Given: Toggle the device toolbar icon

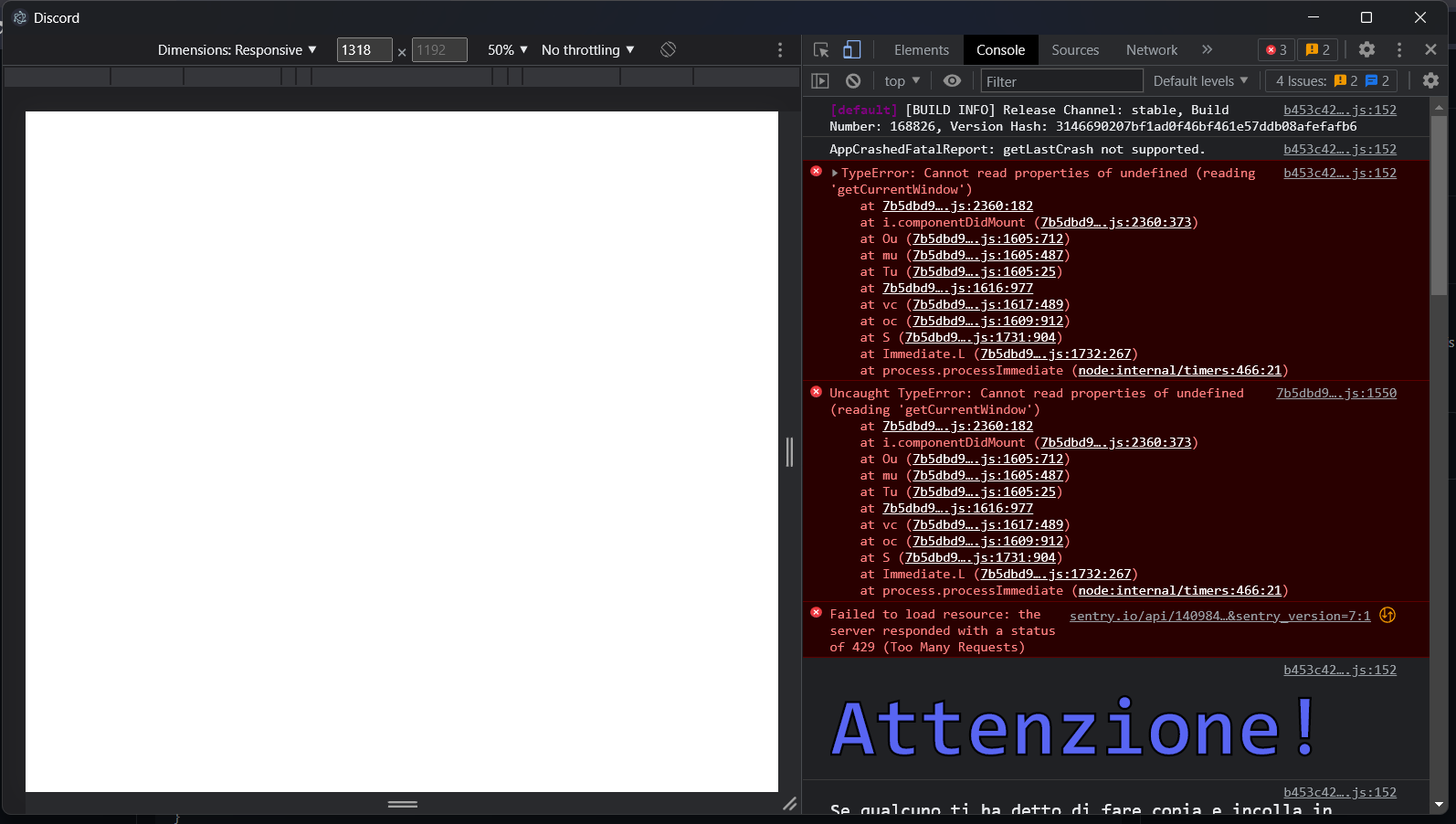Looking at the screenshot, I should click(851, 50).
